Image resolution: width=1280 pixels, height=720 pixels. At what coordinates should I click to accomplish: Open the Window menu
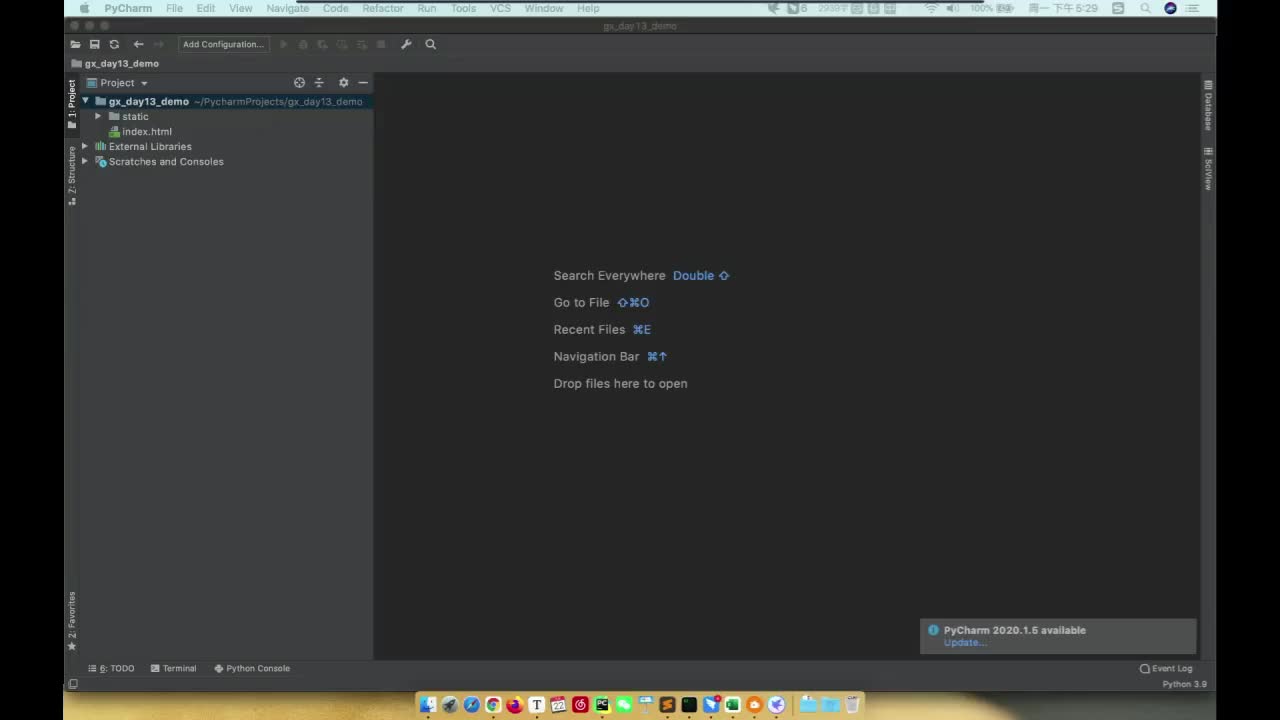coord(544,8)
